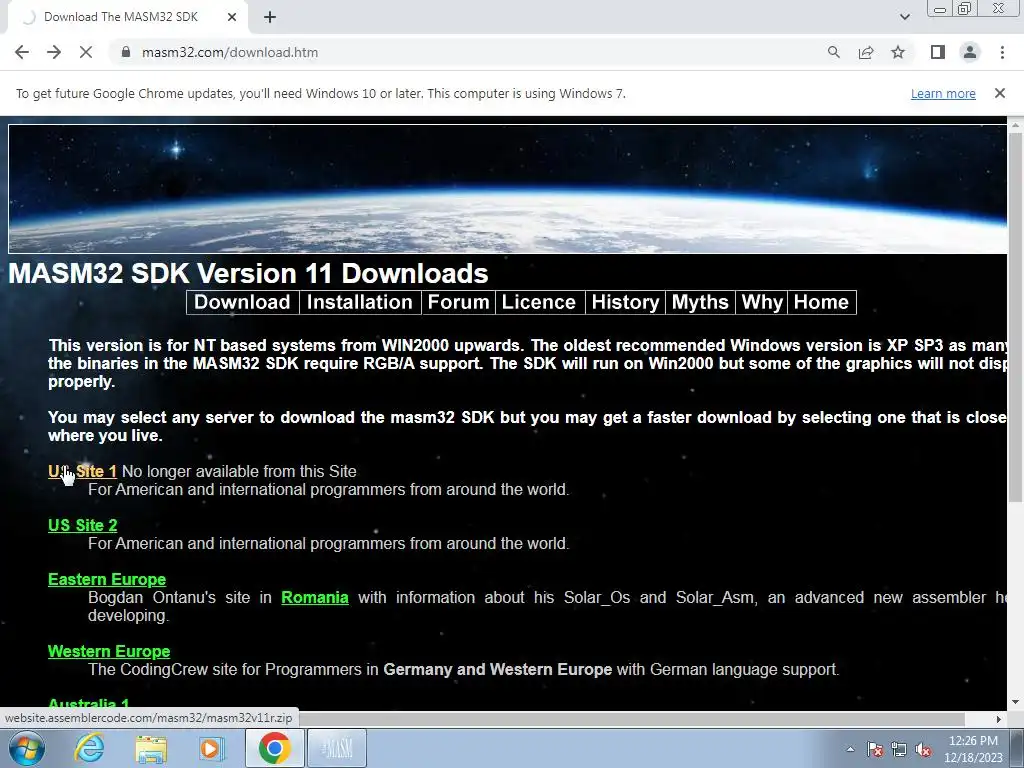Open the Why nav item

click(x=761, y=302)
